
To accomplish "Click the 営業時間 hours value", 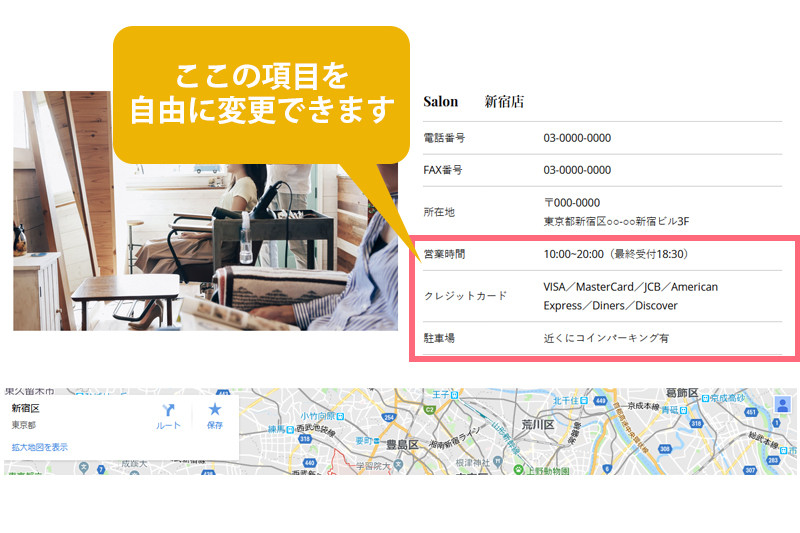I will point(616,254).
